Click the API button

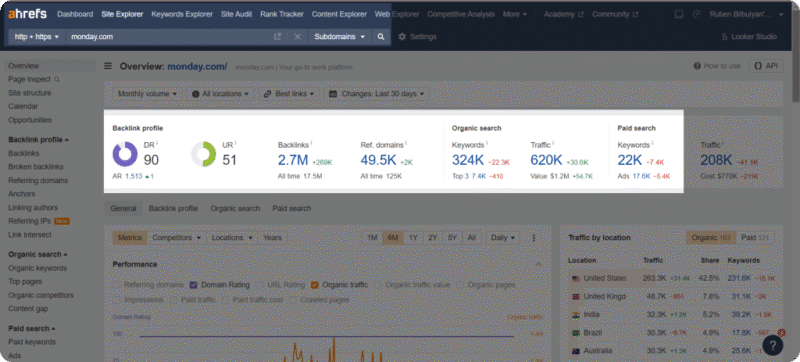[766, 66]
